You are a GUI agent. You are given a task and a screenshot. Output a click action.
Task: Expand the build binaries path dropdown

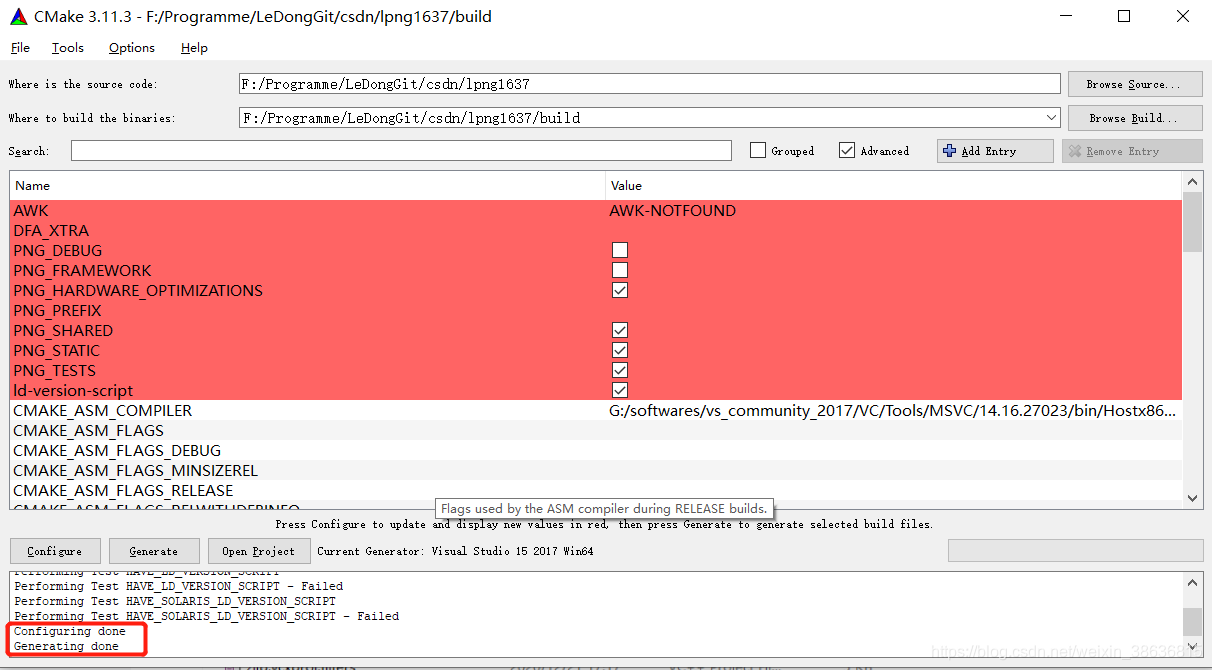[1051, 118]
